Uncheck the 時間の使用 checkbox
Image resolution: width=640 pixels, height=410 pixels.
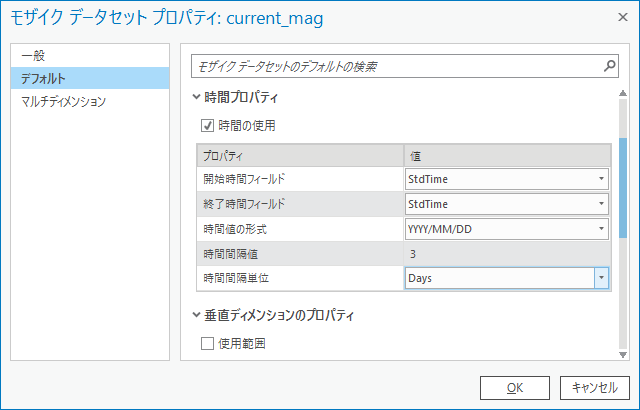(x=208, y=126)
